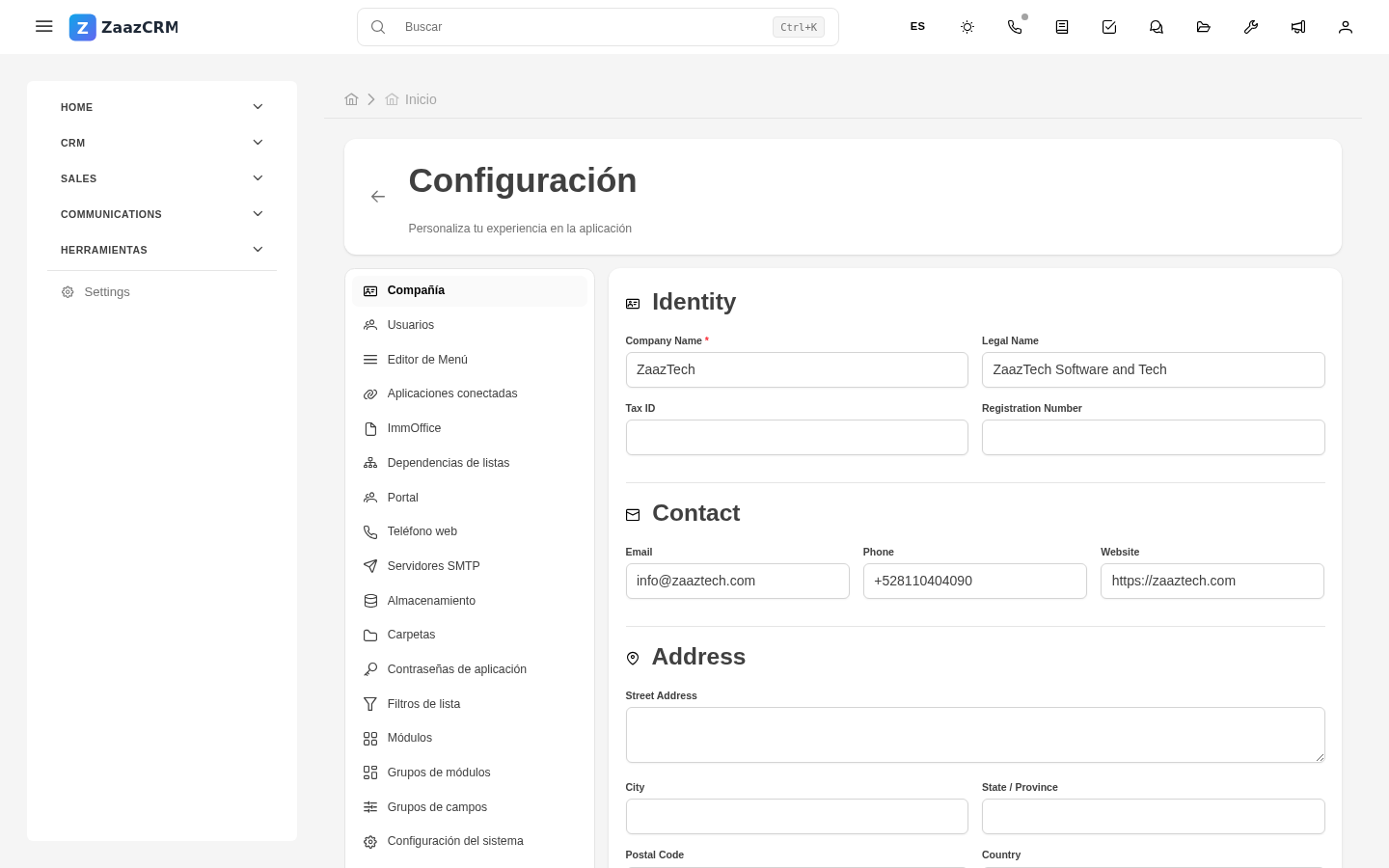The image size is (1389, 868).
Task: Open the Editor de Menú tab
Action: (470, 360)
